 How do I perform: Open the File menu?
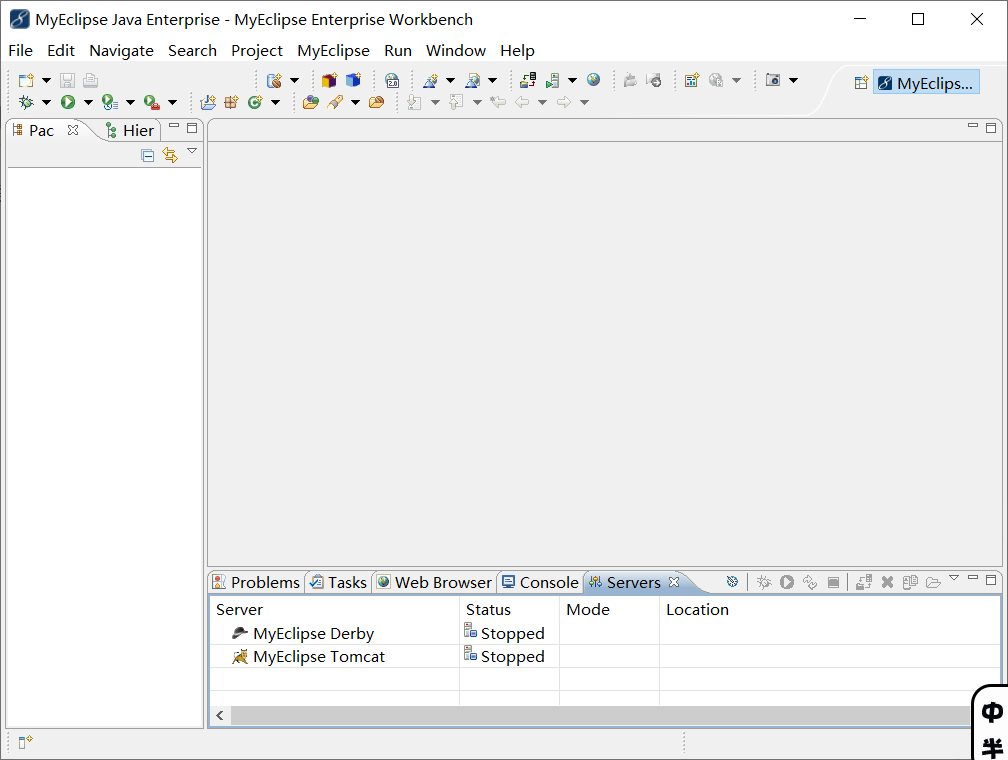pyautogui.click(x=21, y=51)
